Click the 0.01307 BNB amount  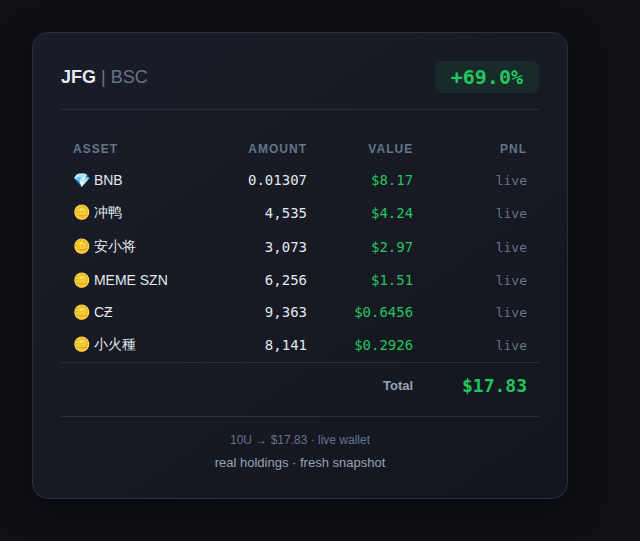click(277, 180)
